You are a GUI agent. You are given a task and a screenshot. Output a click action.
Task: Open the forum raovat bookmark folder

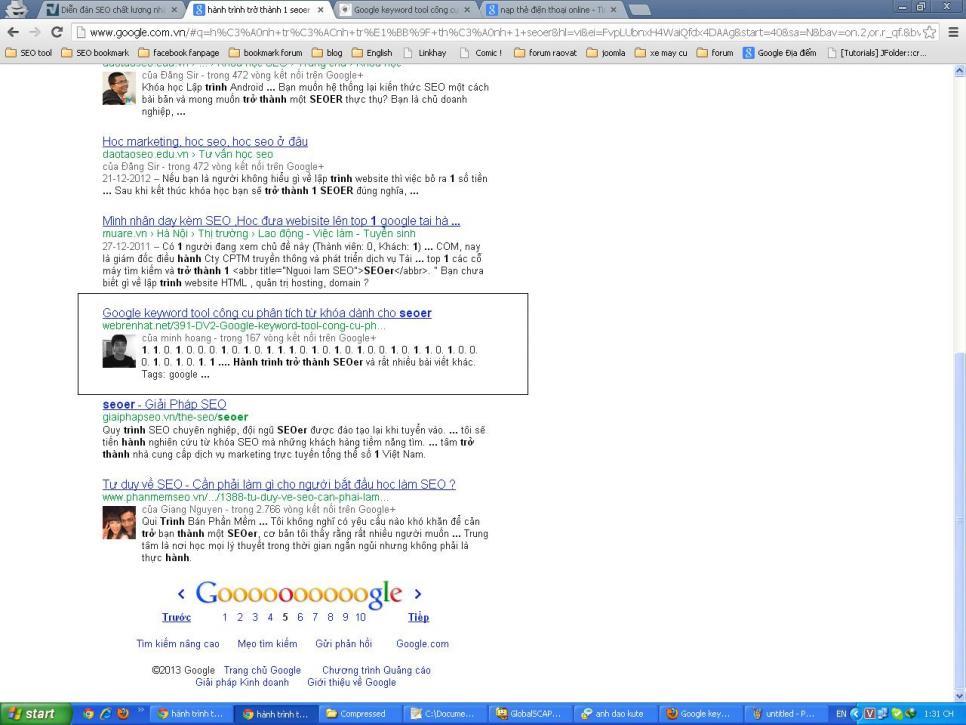545,53
